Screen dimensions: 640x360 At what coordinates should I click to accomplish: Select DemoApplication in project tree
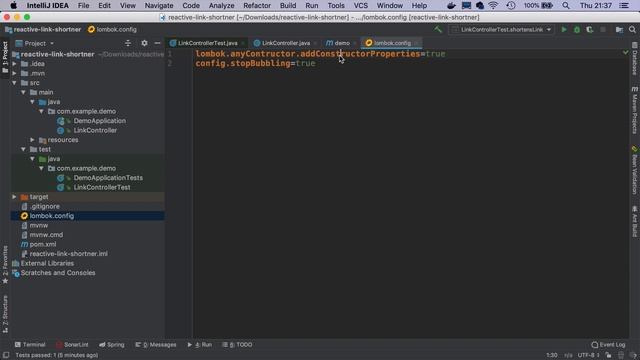(100, 121)
